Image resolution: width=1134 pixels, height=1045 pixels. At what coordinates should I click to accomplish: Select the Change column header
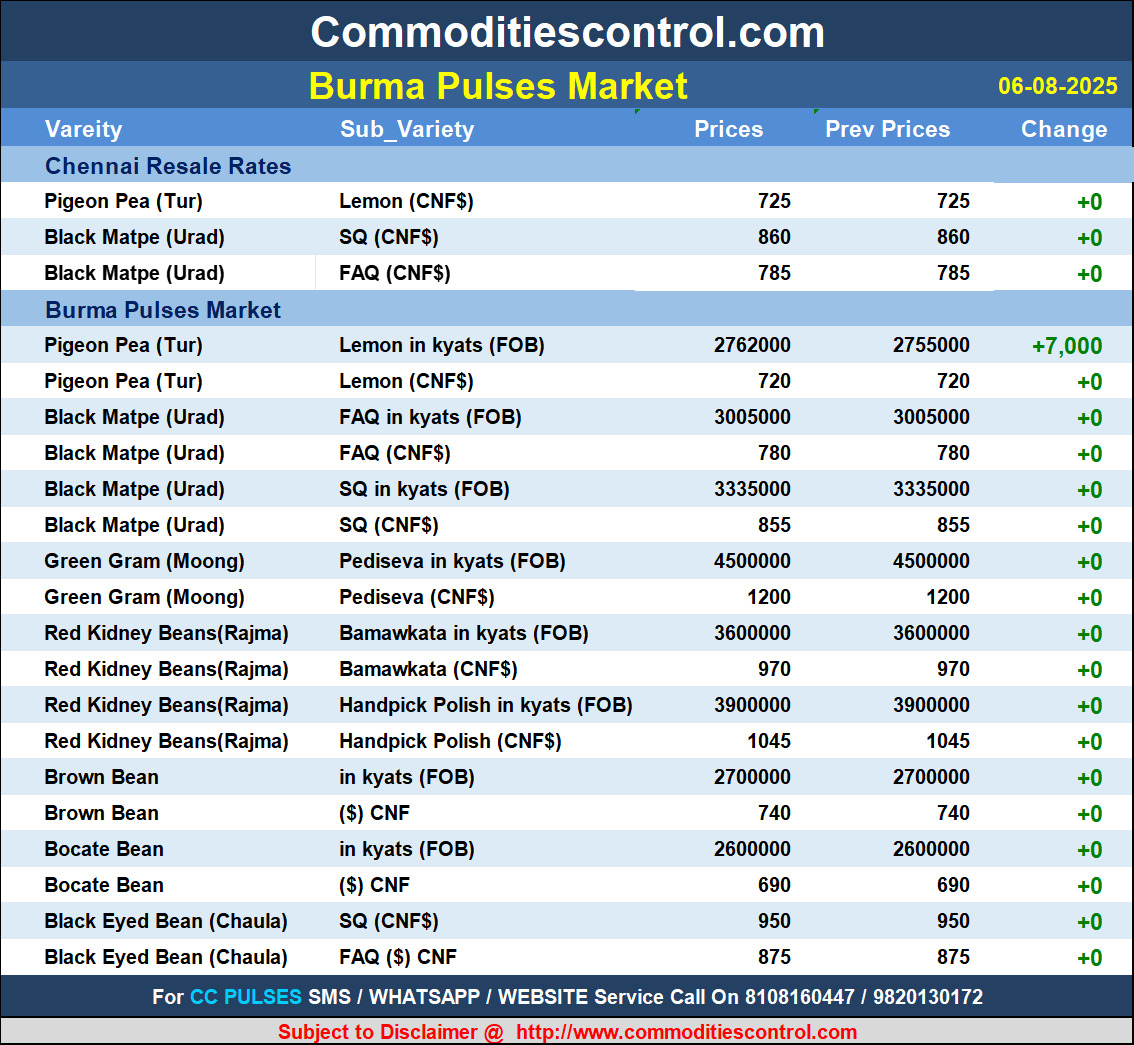tap(1063, 129)
